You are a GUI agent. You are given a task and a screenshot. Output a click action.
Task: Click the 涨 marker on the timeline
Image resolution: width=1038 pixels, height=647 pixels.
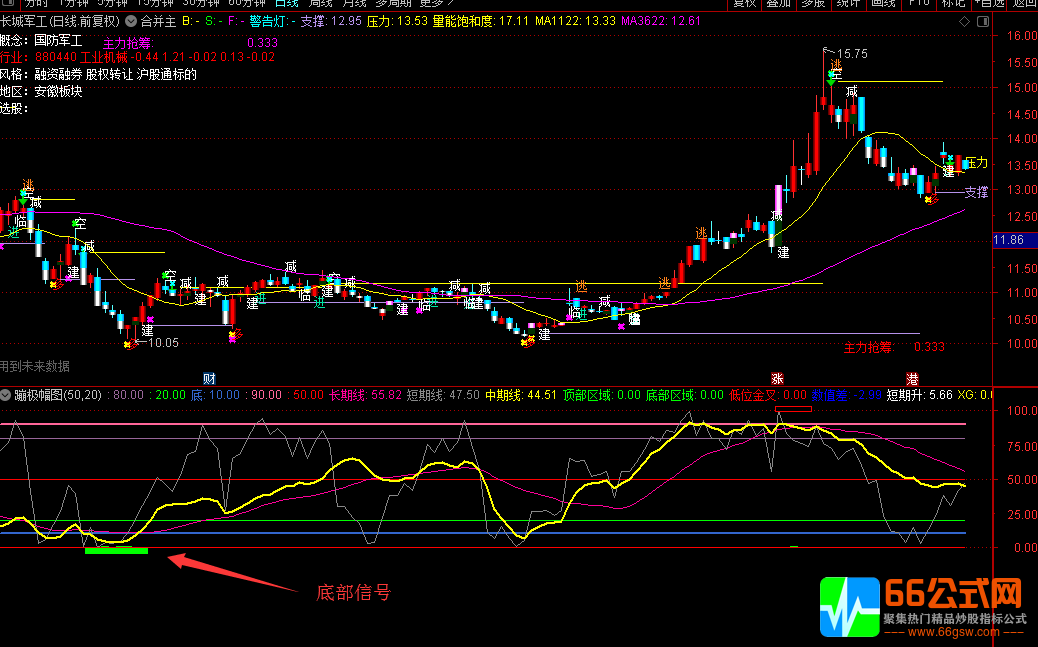coord(777,379)
